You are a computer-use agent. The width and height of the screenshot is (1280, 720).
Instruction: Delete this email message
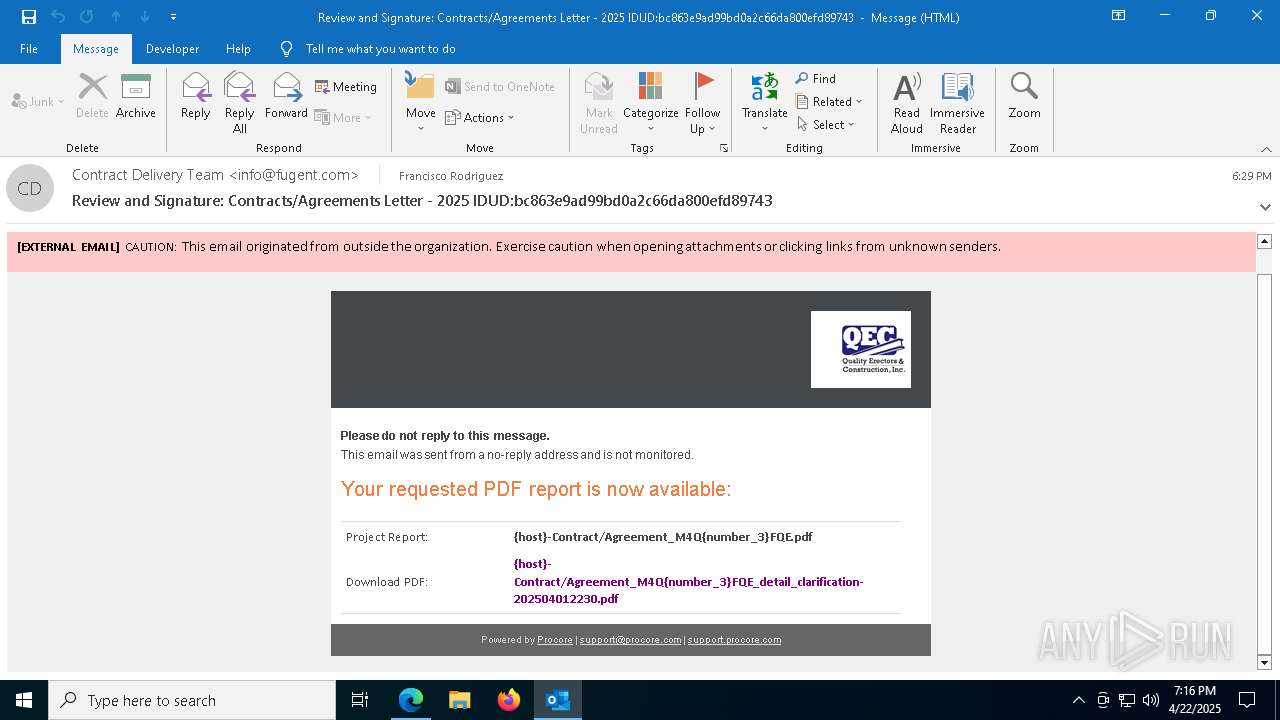tap(92, 97)
